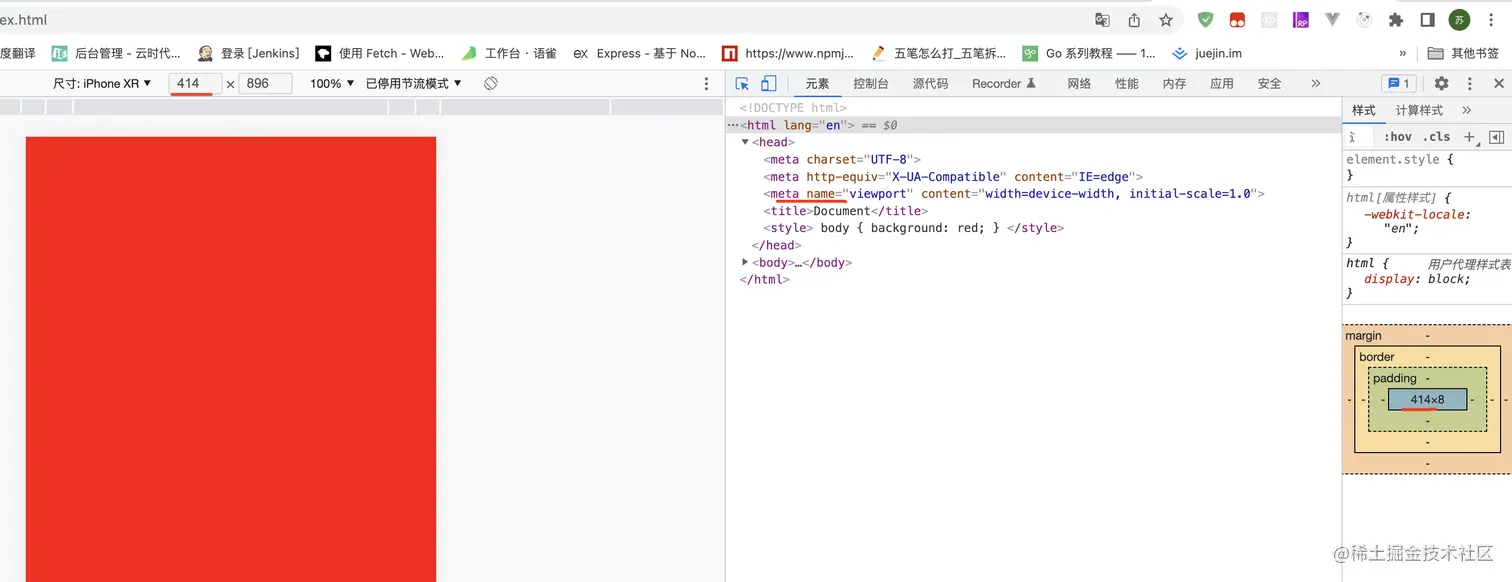Switch to the 性能 tab
1512x582 pixels.
(1127, 84)
